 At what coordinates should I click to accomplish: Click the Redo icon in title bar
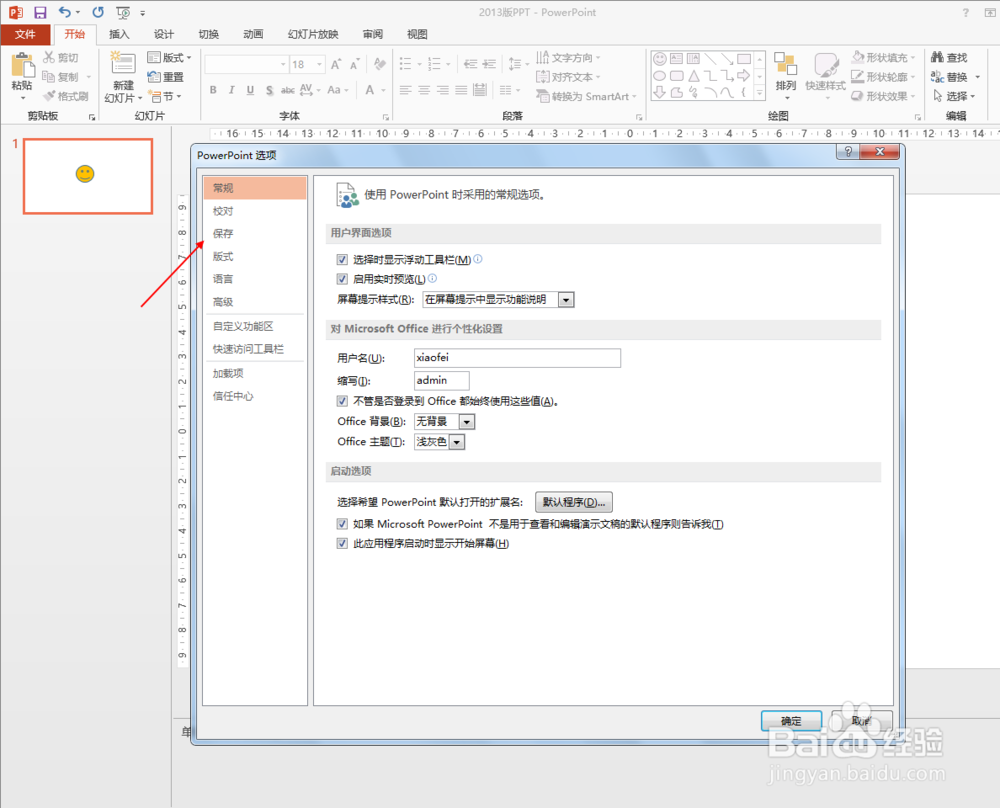[x=98, y=12]
